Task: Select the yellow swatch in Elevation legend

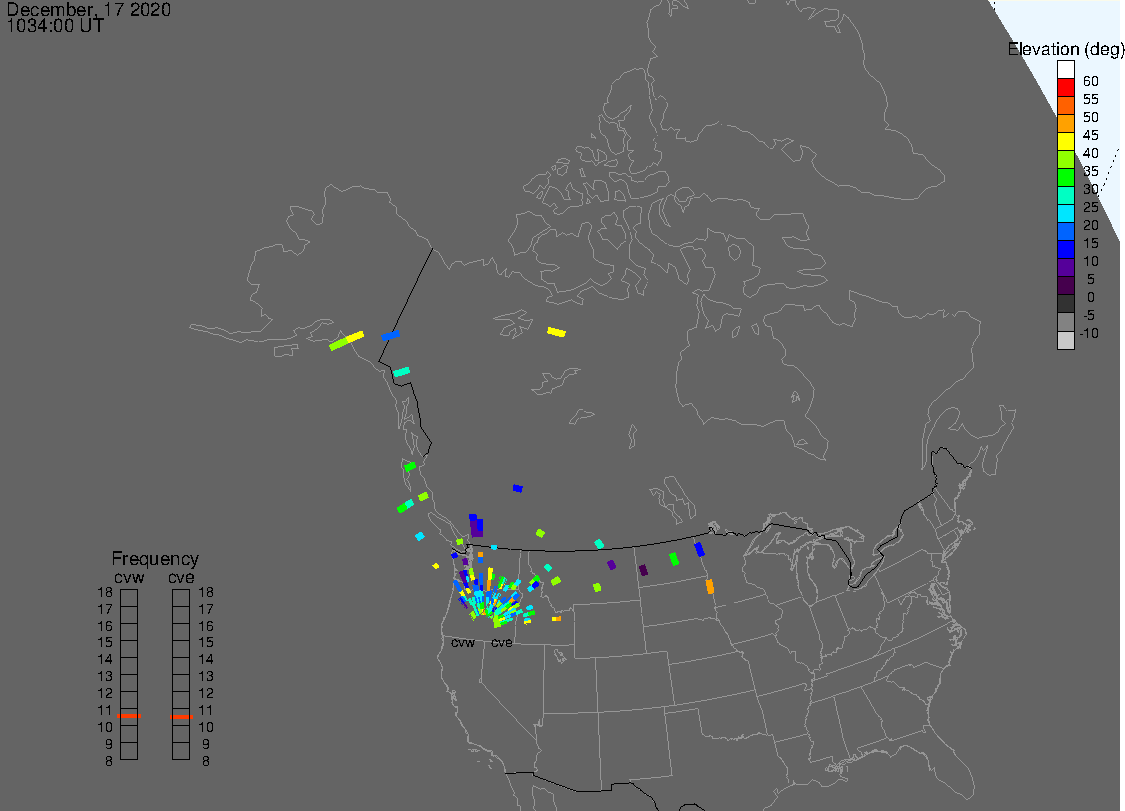Action: click(1065, 141)
